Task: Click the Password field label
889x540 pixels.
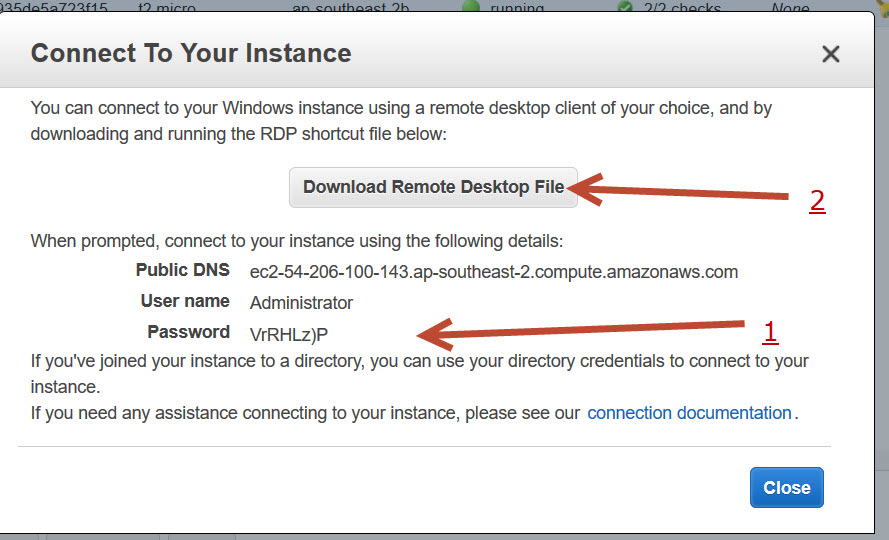Action: click(x=188, y=332)
